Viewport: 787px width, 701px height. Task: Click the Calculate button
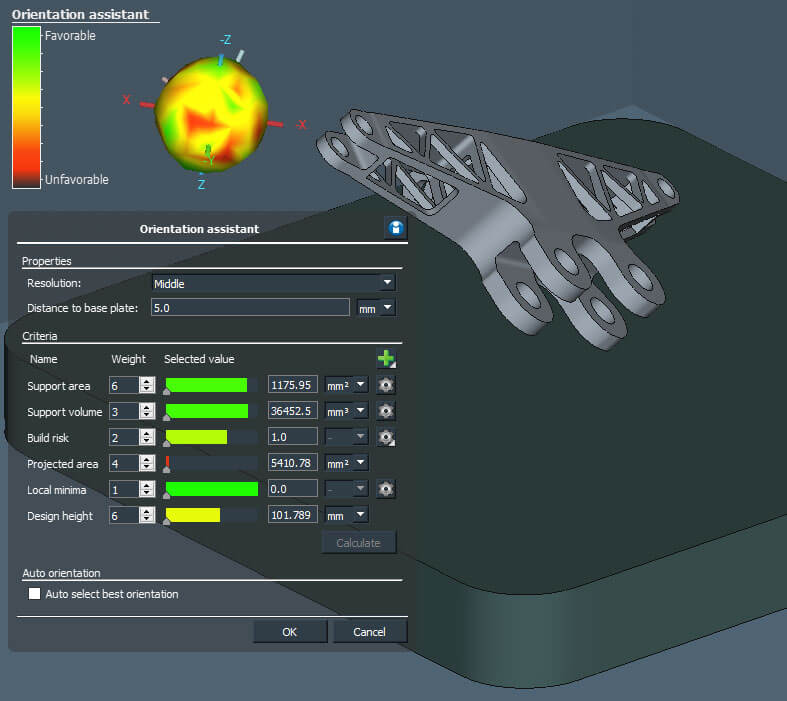point(358,543)
